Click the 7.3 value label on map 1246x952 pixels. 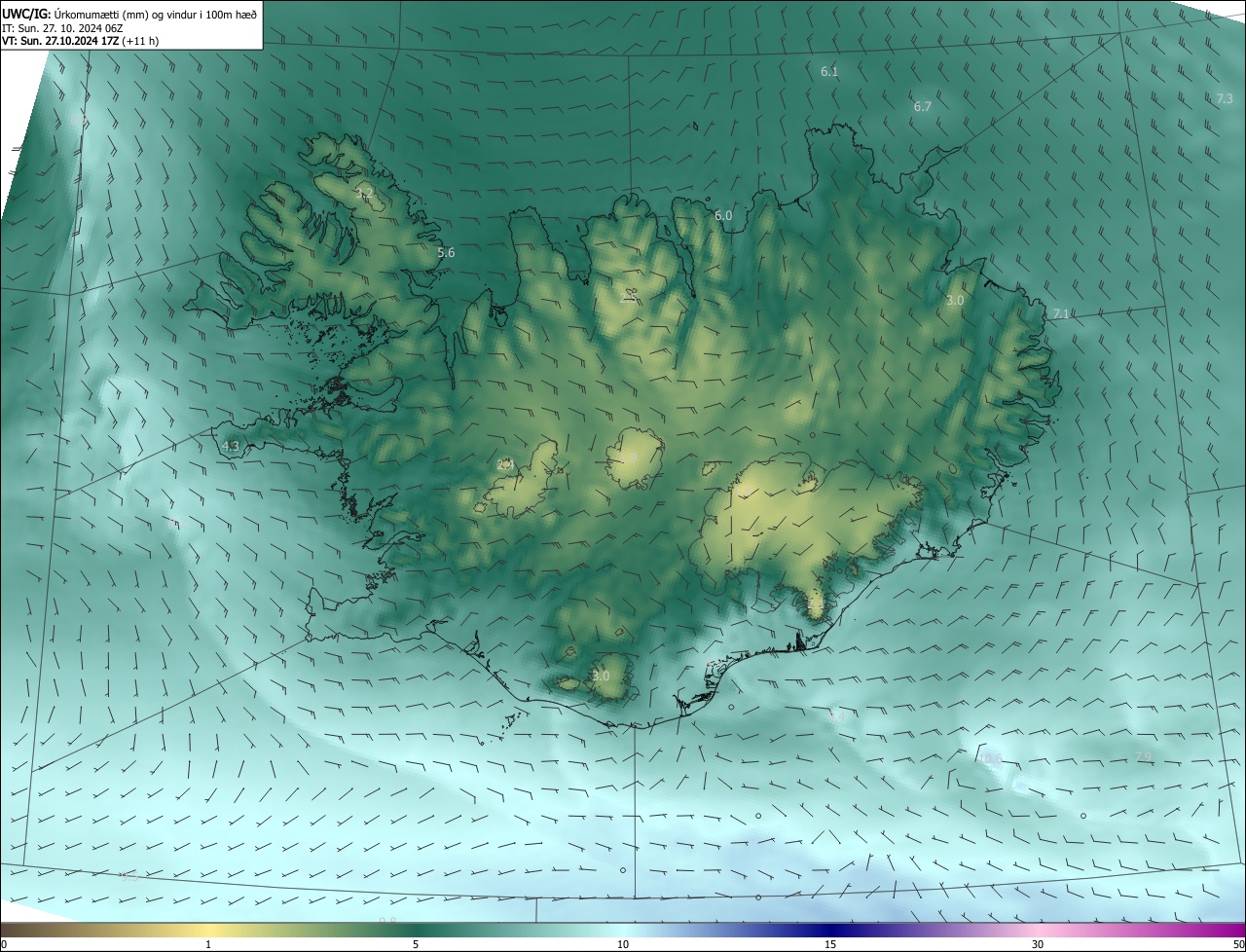click(1225, 99)
